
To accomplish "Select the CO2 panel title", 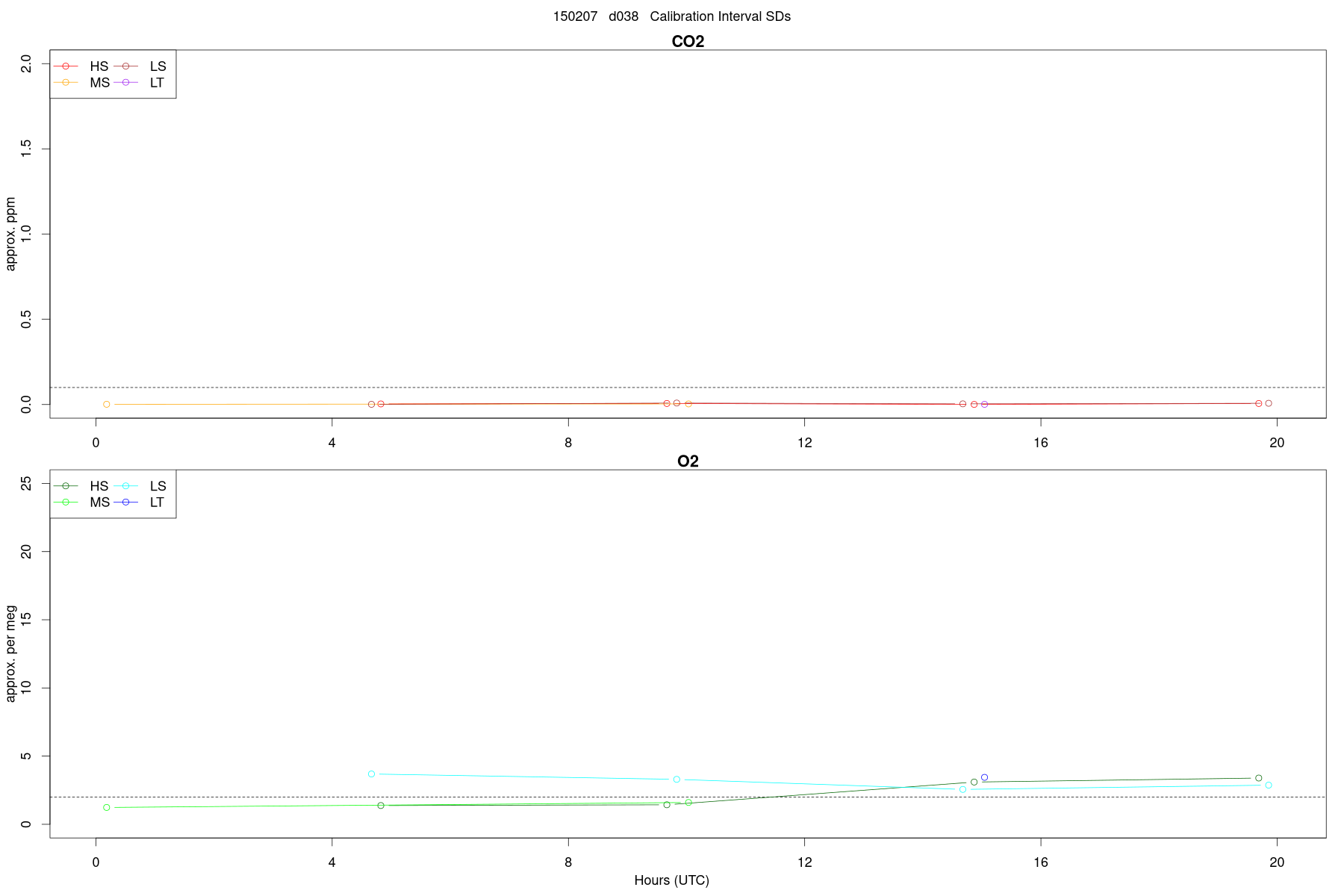I will tap(688, 42).
